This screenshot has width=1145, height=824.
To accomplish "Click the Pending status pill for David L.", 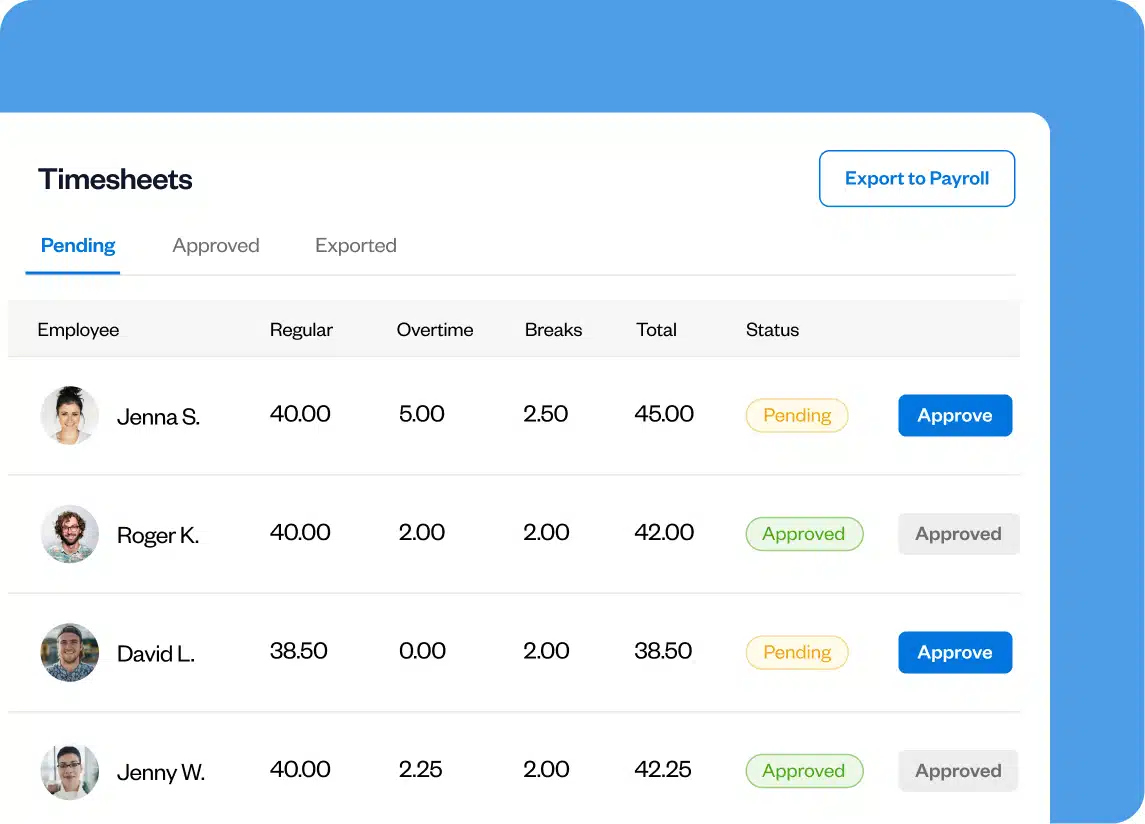I will pos(797,652).
